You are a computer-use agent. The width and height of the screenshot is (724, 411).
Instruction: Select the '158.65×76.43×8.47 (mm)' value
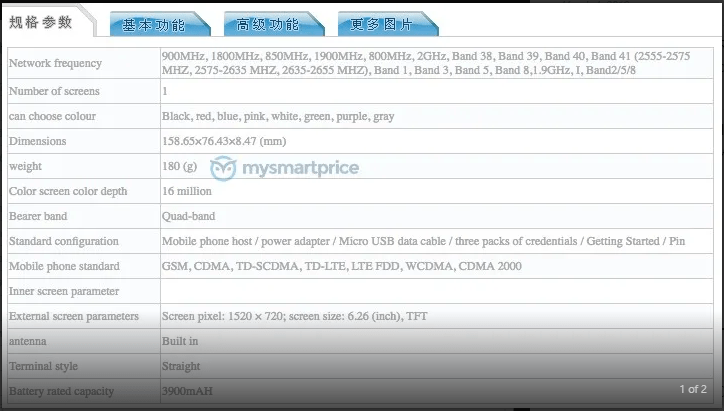[224, 141]
